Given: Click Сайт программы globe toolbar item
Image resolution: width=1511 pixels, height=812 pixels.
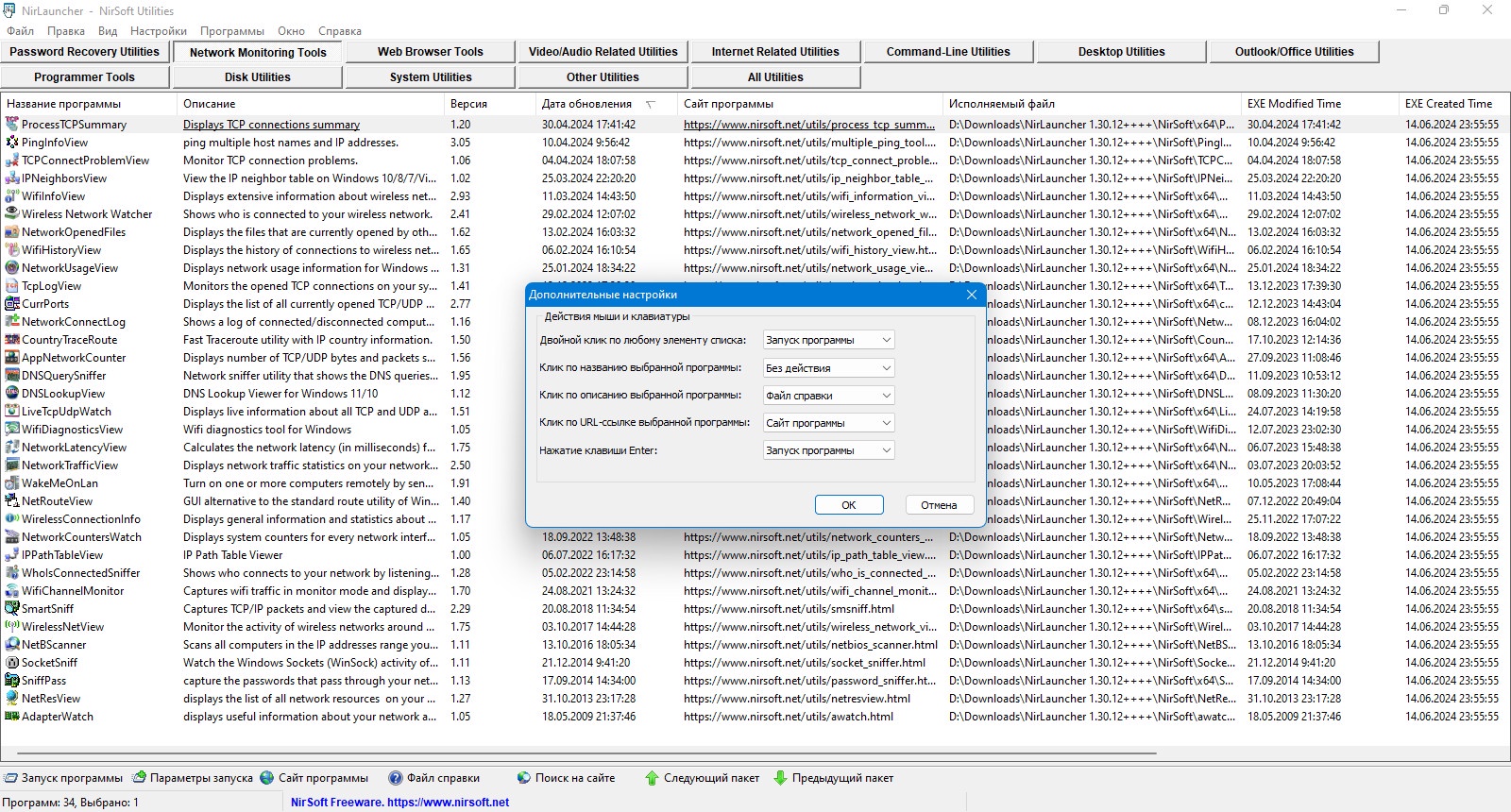Looking at the screenshot, I should pos(314,778).
